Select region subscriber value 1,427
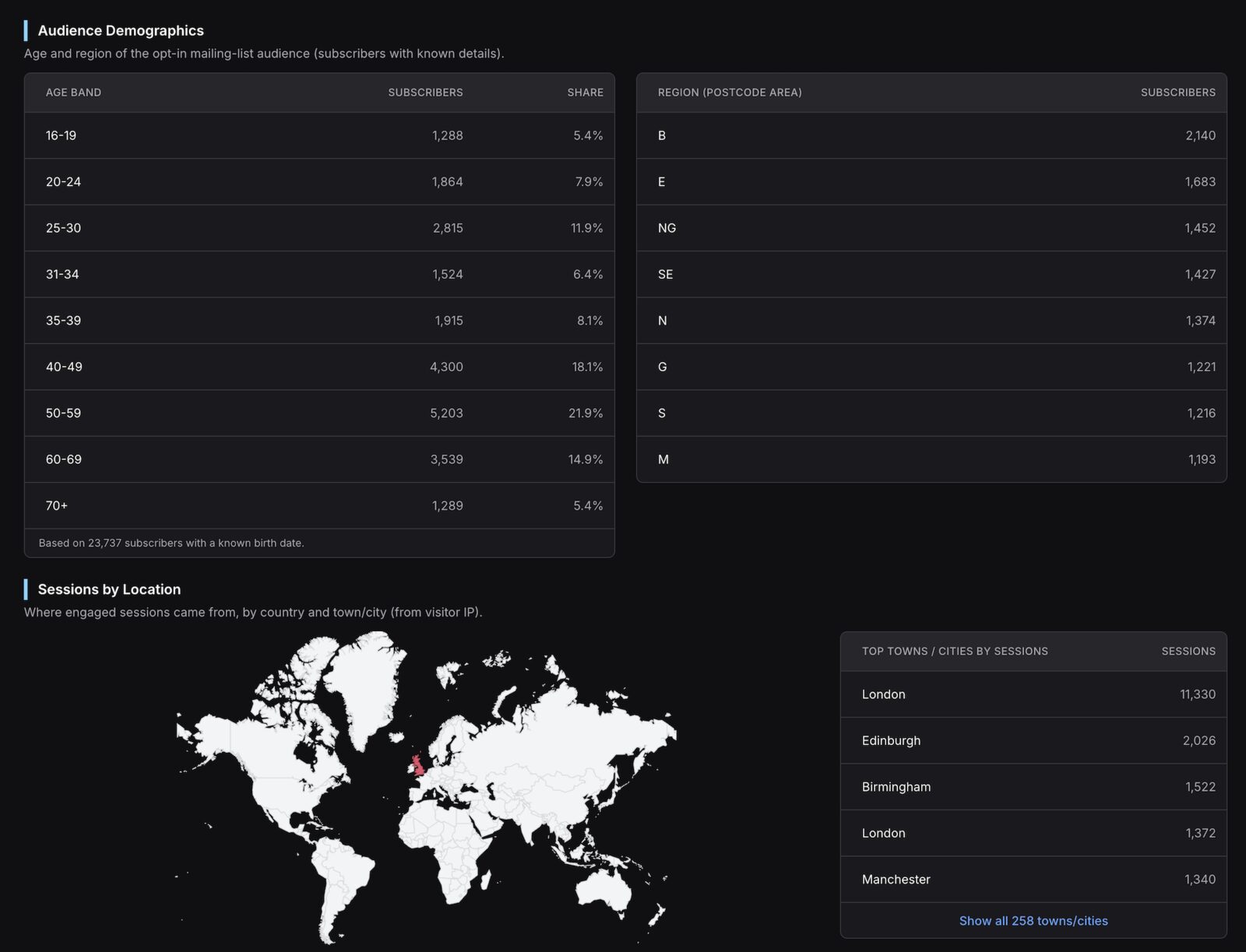Viewport: 1246px width, 952px height. click(1200, 274)
